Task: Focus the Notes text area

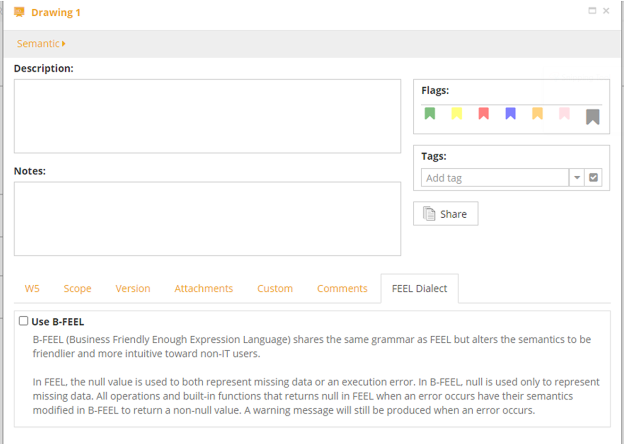Action: pyautogui.click(x=207, y=218)
